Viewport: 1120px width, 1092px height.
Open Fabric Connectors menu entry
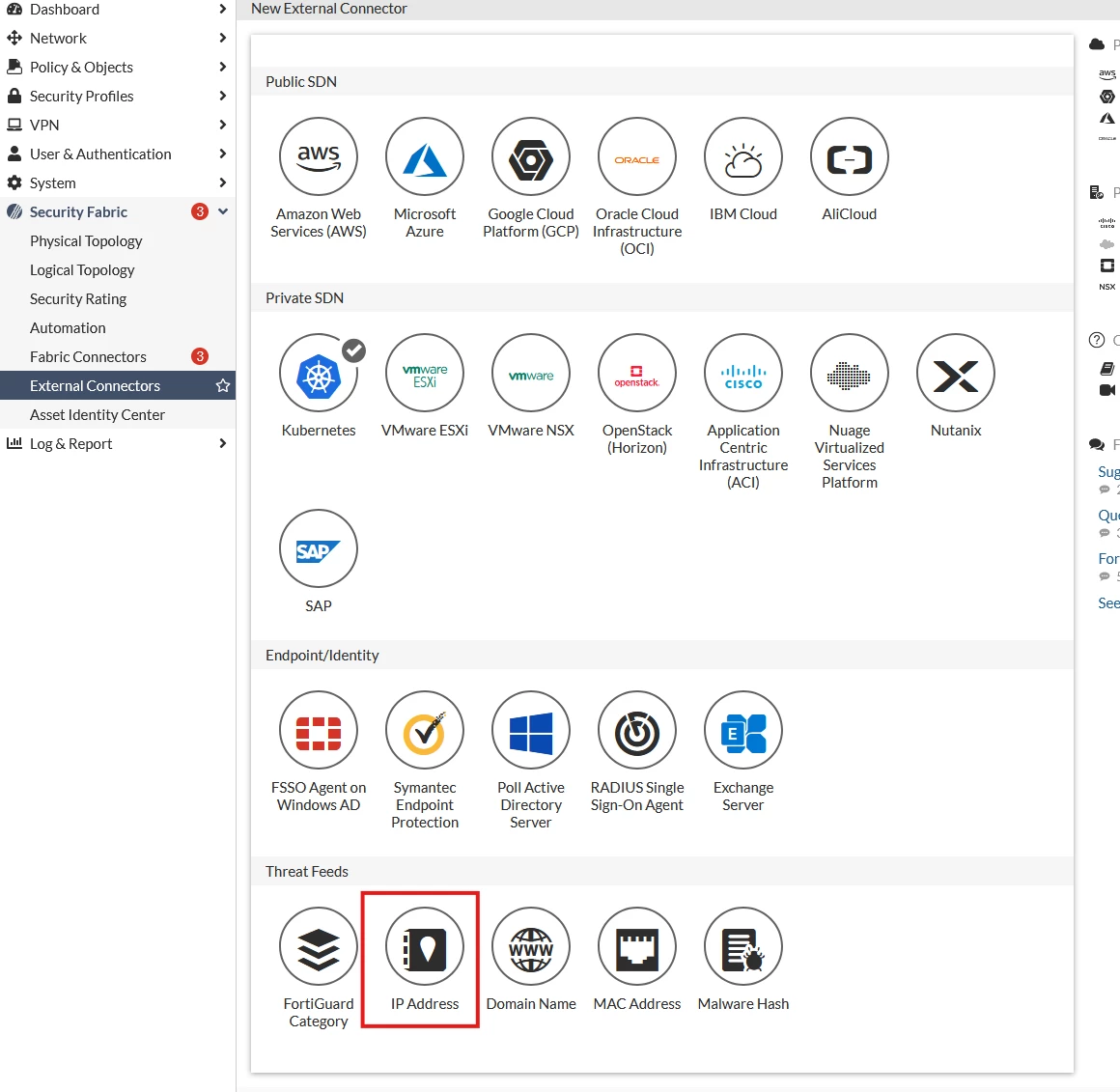pyautogui.click(x=88, y=356)
